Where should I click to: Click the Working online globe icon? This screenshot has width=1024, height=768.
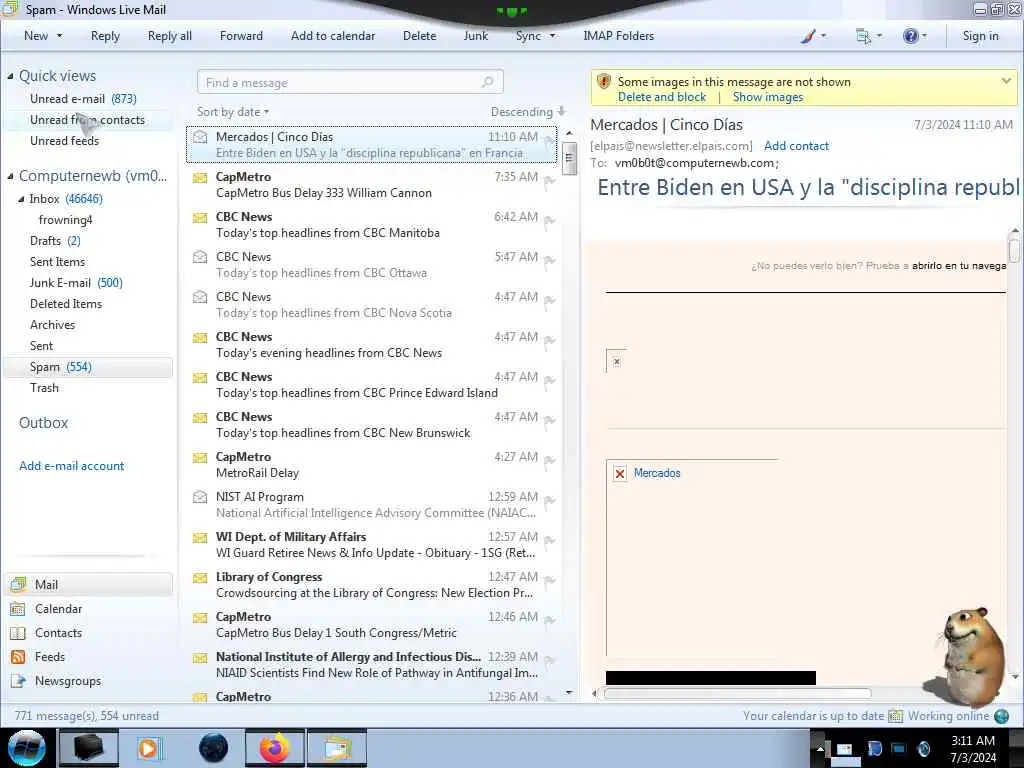click(1002, 716)
